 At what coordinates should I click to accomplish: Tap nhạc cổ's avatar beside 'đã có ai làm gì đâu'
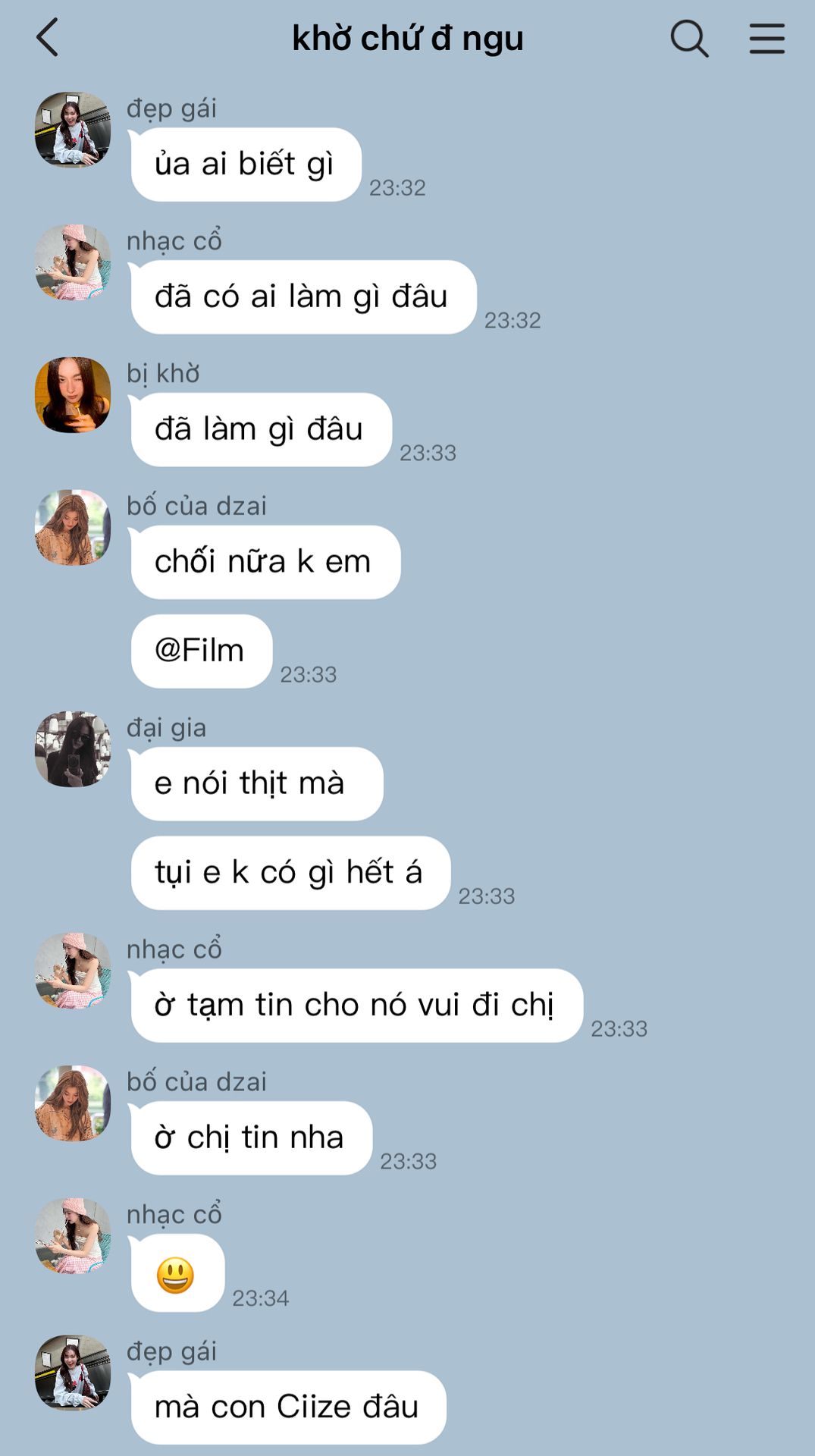[73, 262]
